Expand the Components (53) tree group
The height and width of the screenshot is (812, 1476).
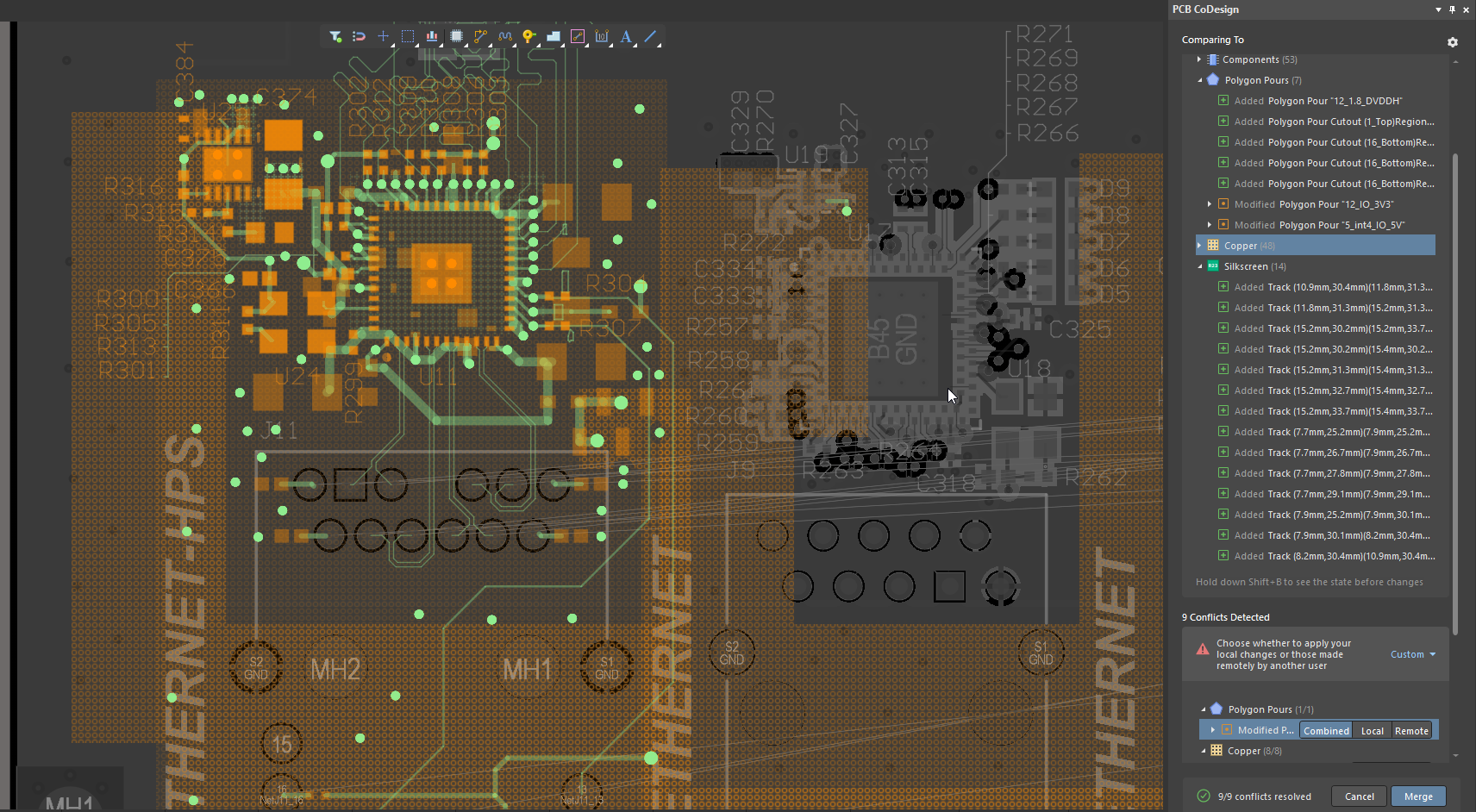click(x=1199, y=59)
